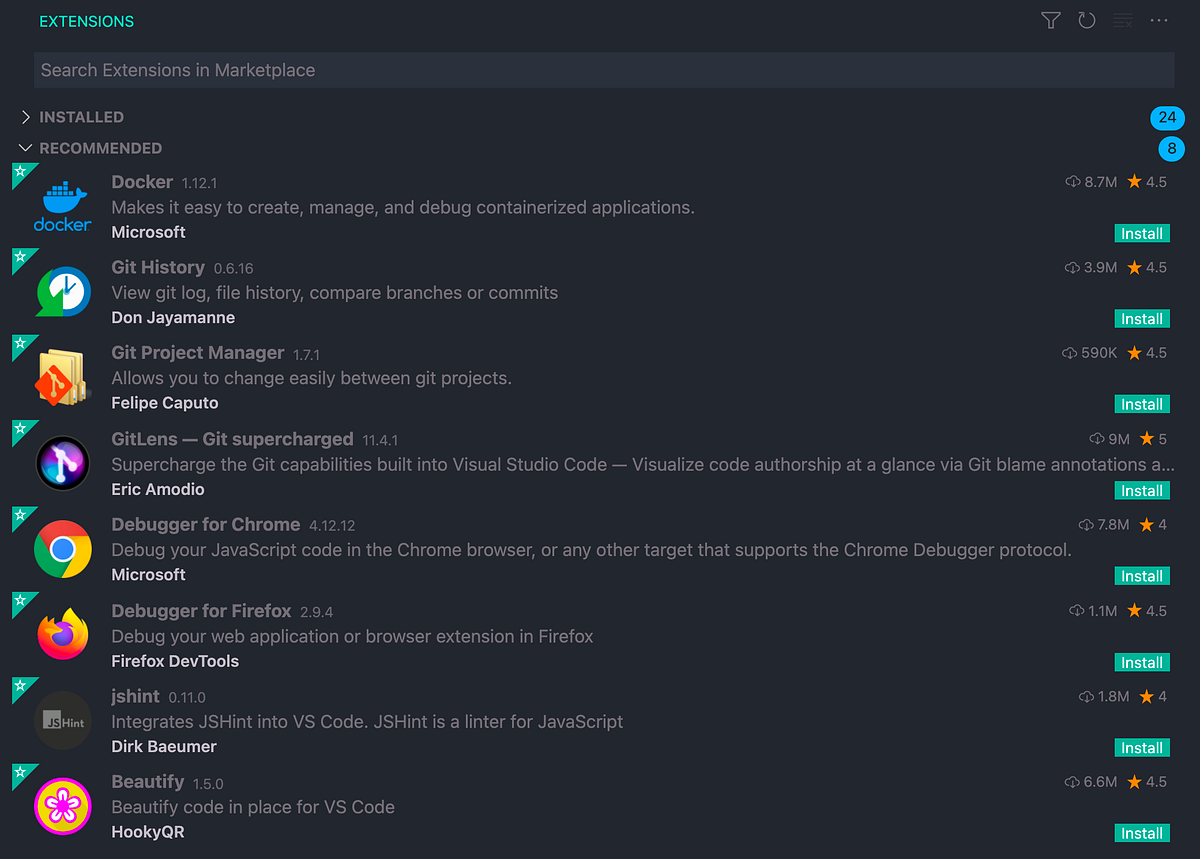Collapse the RECOMMENDED section
The width and height of the screenshot is (1200, 859).
[100, 148]
